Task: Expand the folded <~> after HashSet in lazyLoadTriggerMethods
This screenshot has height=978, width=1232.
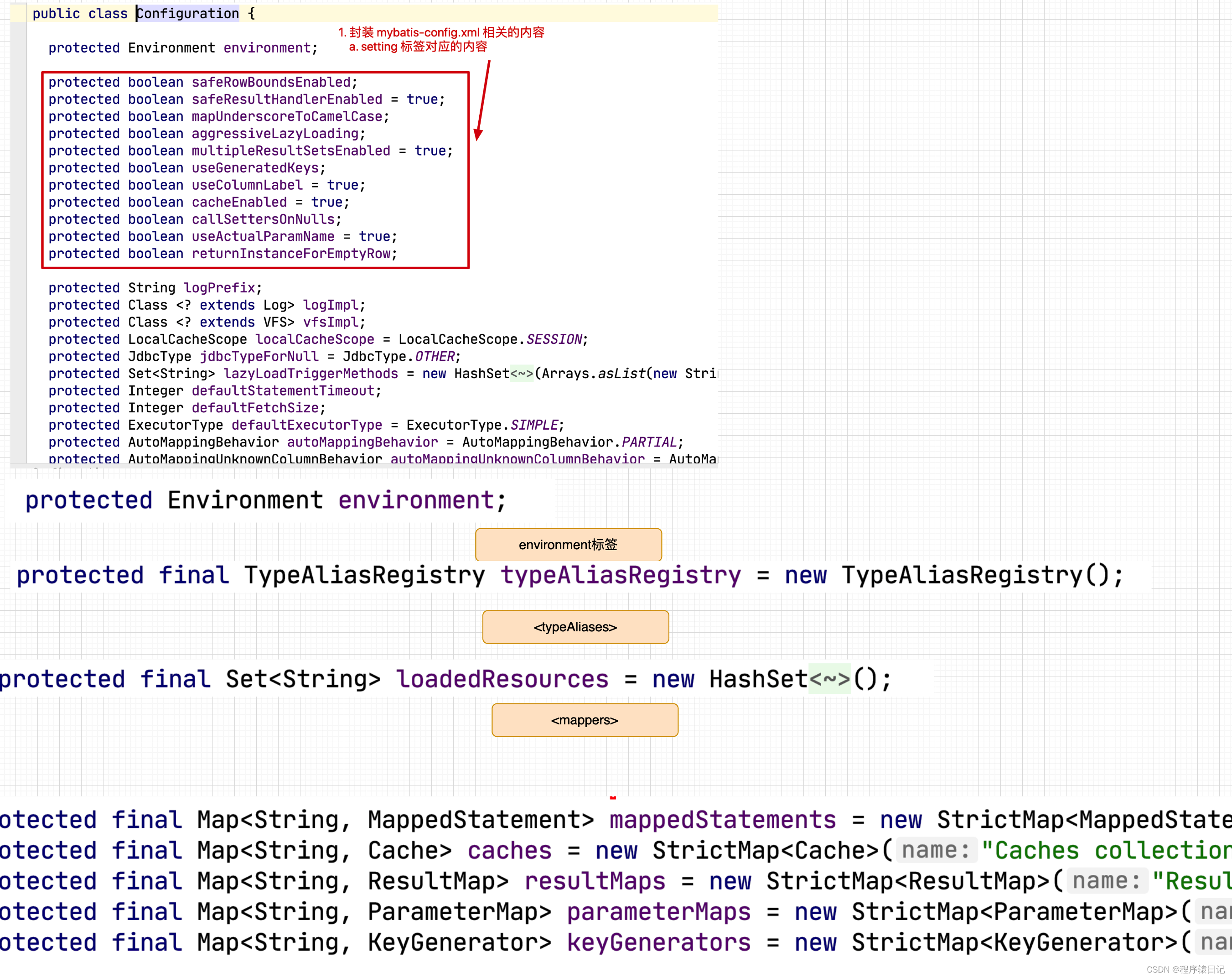Action: 521,373
